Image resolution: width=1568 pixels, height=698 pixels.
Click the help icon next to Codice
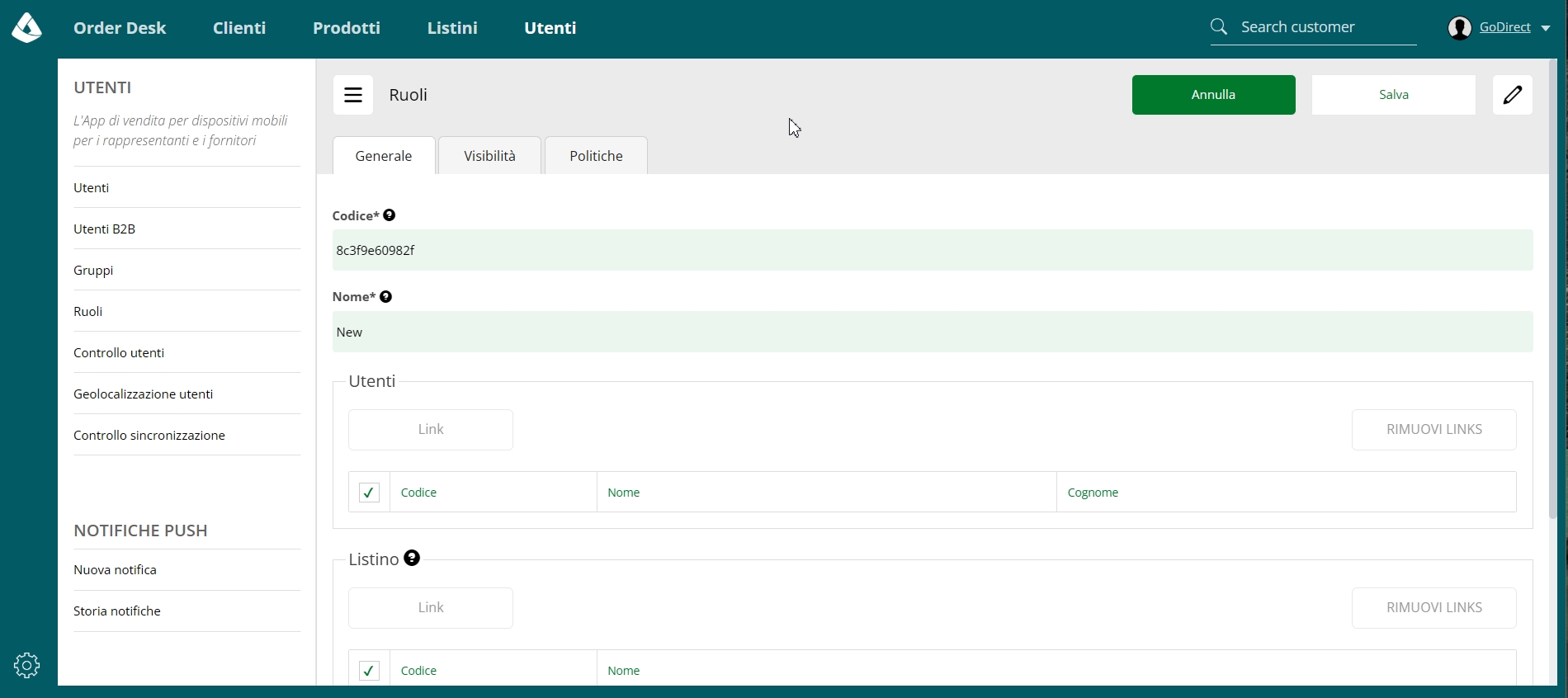390,215
